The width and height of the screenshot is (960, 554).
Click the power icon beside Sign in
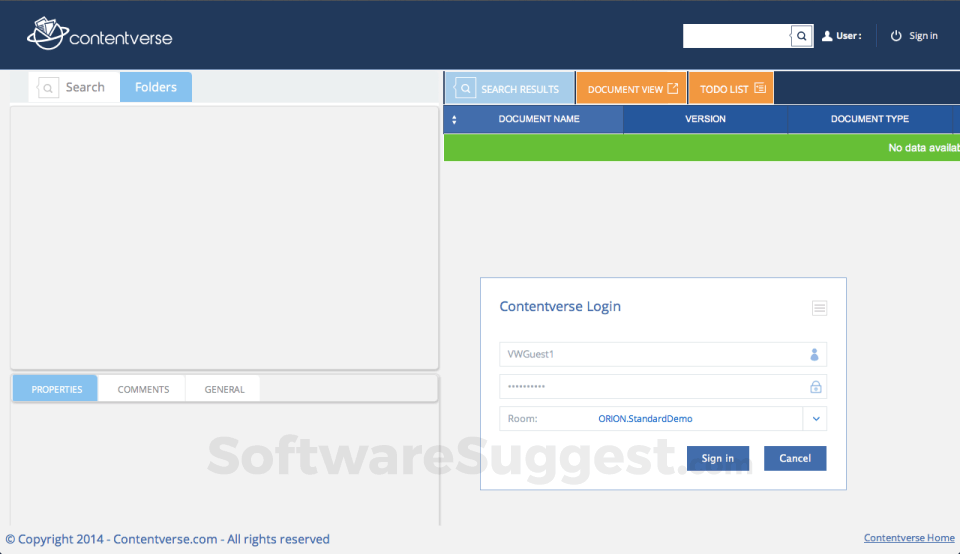[896, 36]
